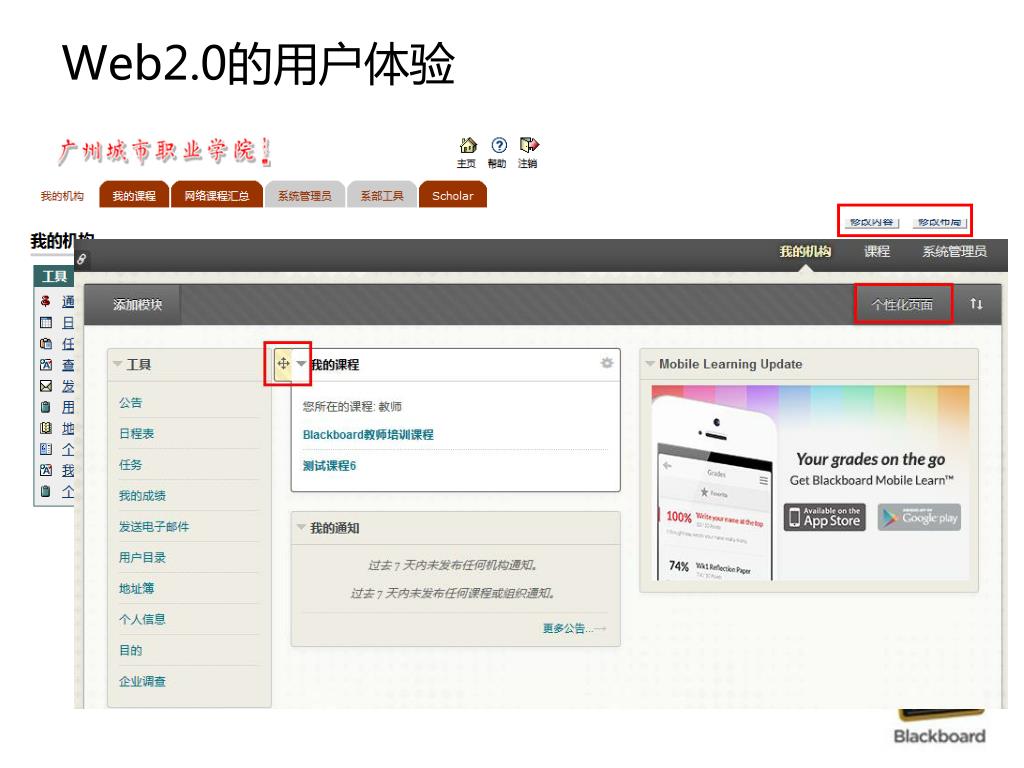Viewport: 1024px width, 768px height.
Task: Select 课程 in the dark navigation bar
Action: [877, 251]
